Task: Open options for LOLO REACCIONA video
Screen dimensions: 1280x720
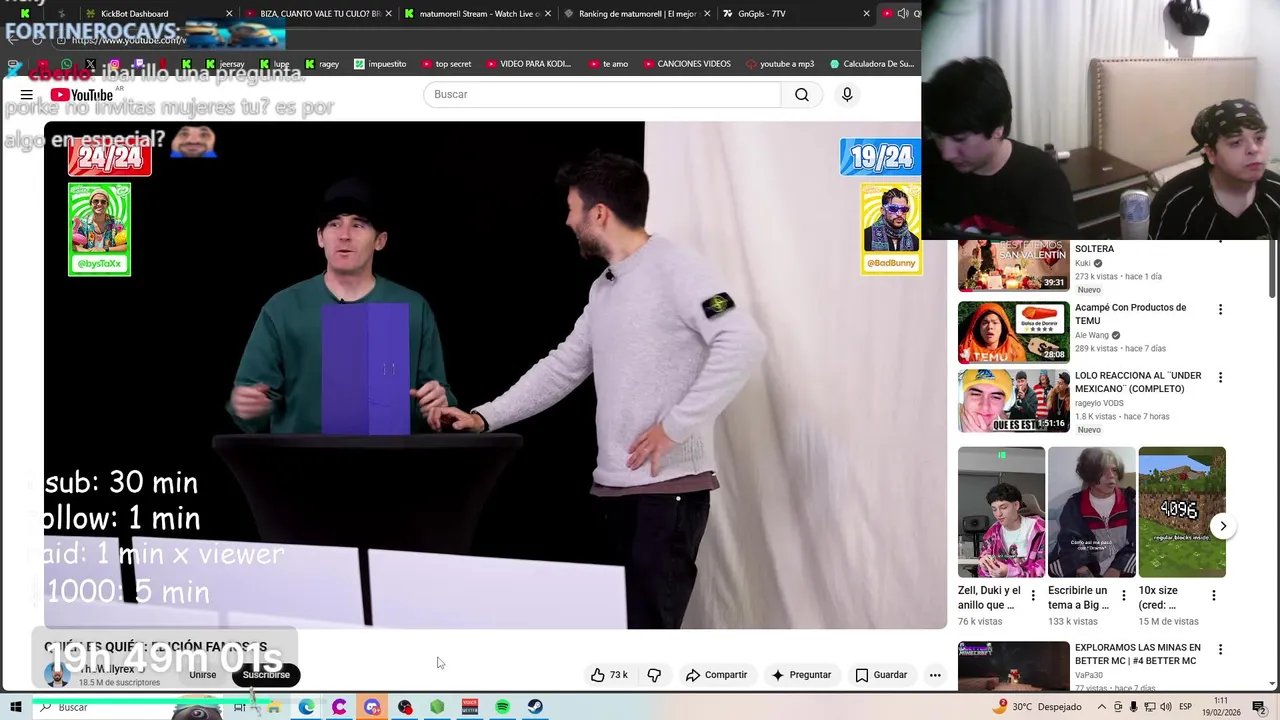Action: pyautogui.click(x=1220, y=378)
